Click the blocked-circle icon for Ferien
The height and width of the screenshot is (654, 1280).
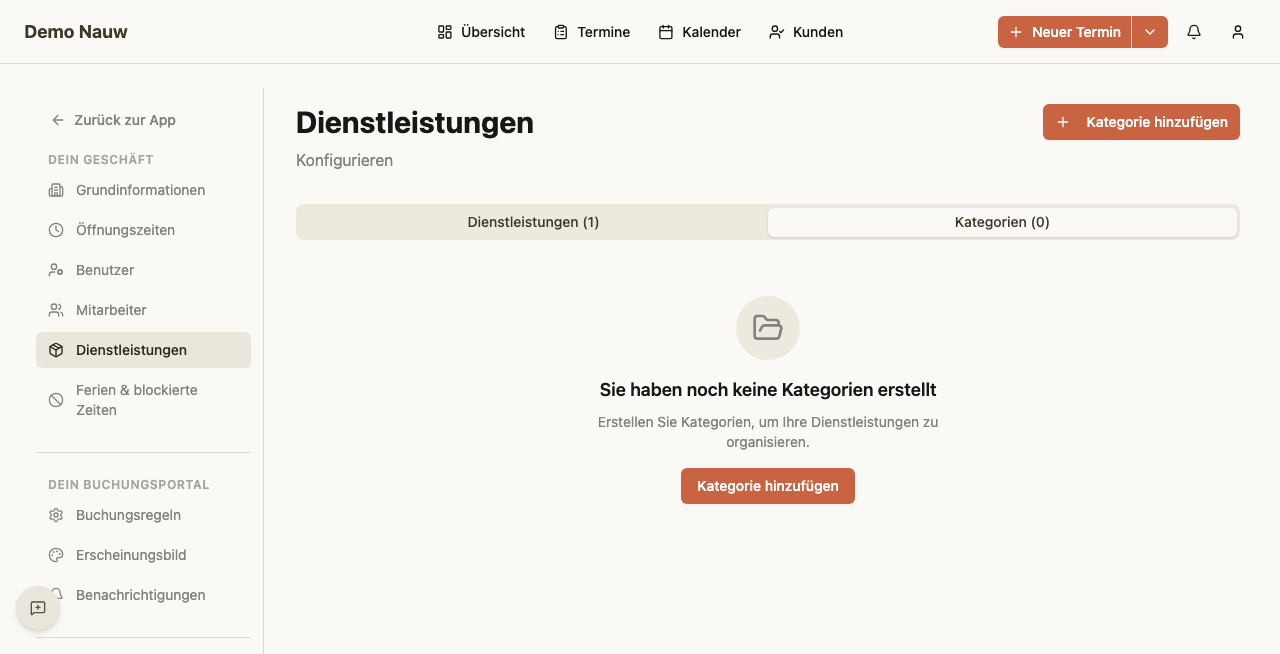click(56, 400)
